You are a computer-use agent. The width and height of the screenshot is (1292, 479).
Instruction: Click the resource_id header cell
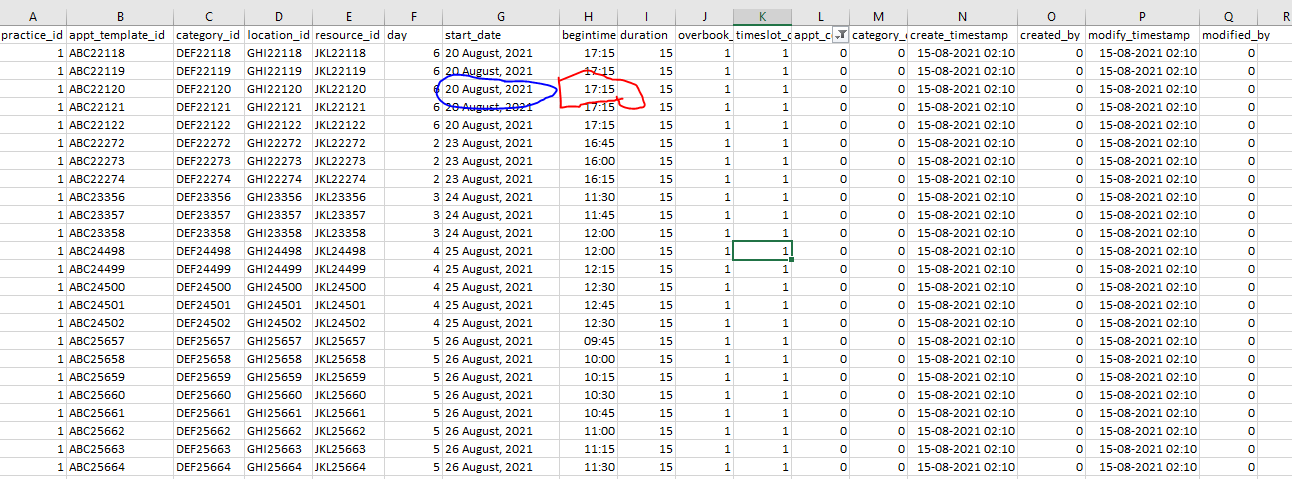(347, 35)
